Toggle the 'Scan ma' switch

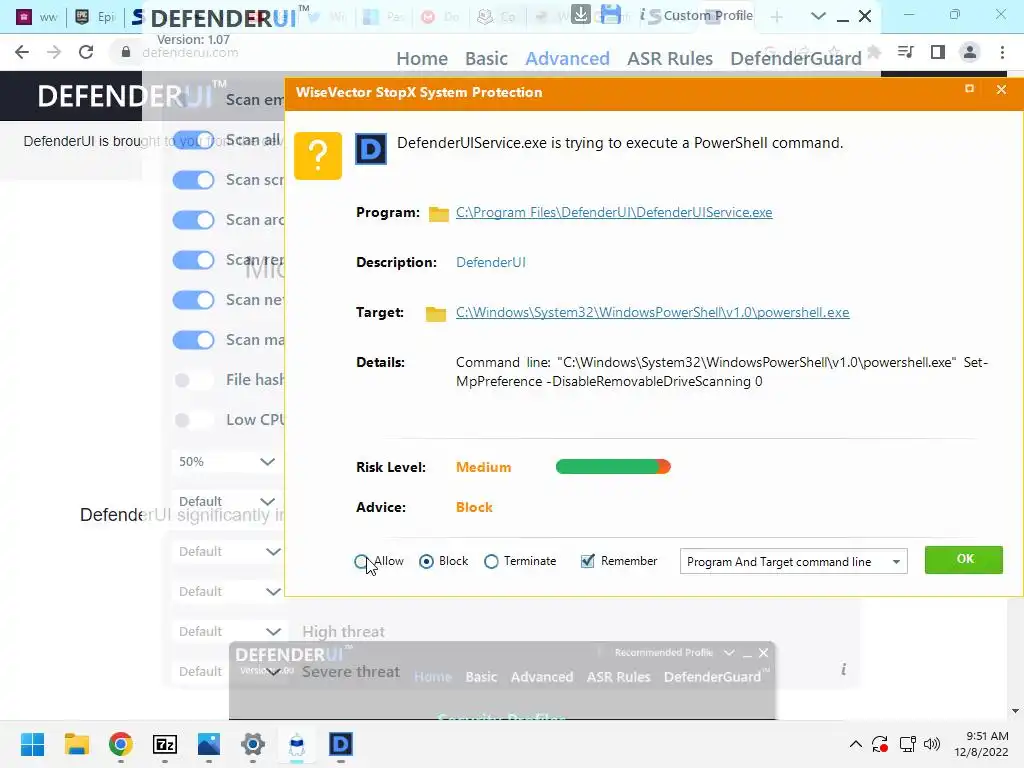(x=193, y=340)
